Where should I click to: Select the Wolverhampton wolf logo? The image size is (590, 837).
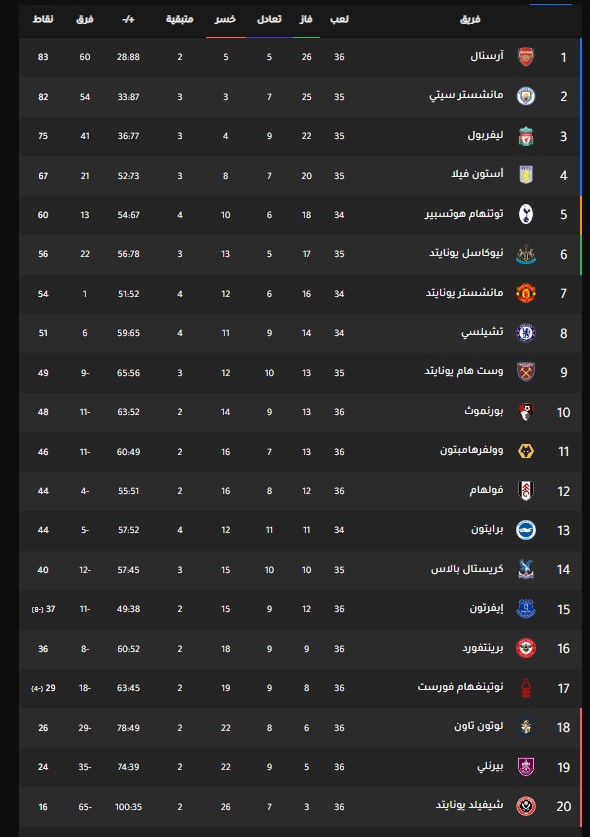point(526,452)
